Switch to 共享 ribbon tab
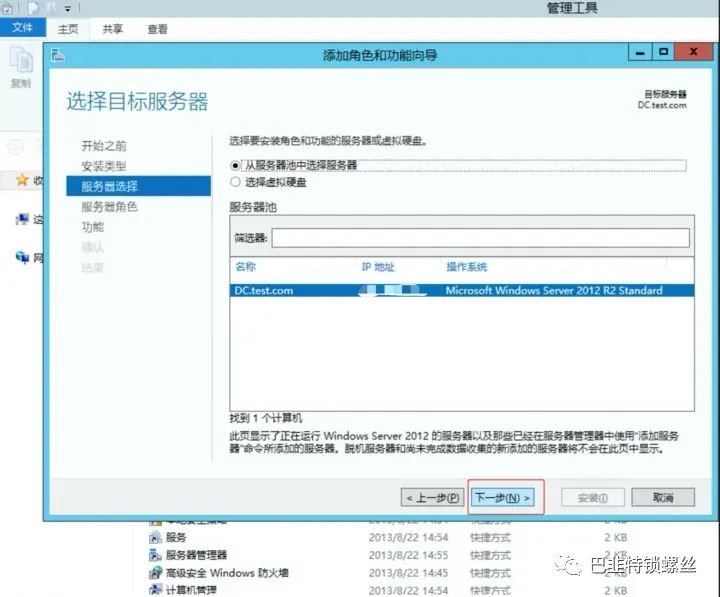 (x=112, y=29)
